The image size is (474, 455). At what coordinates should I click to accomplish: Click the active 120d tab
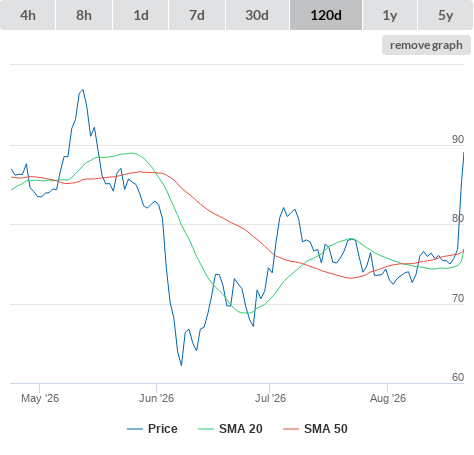[326, 15]
